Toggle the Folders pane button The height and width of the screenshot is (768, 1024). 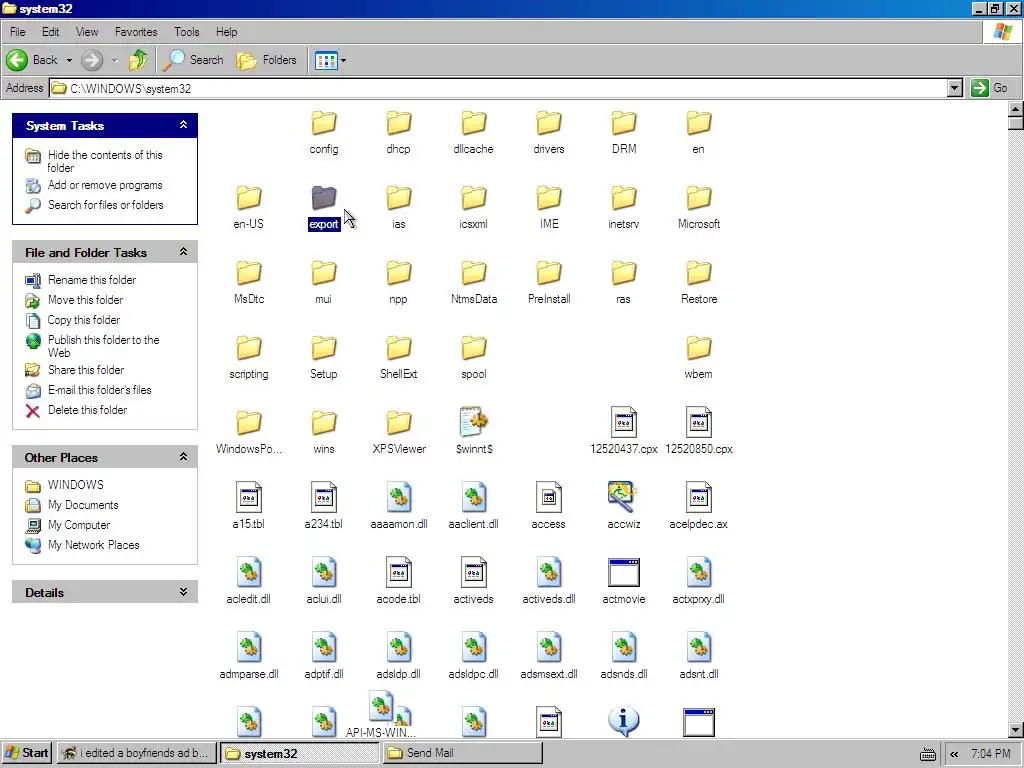[x=266, y=60]
